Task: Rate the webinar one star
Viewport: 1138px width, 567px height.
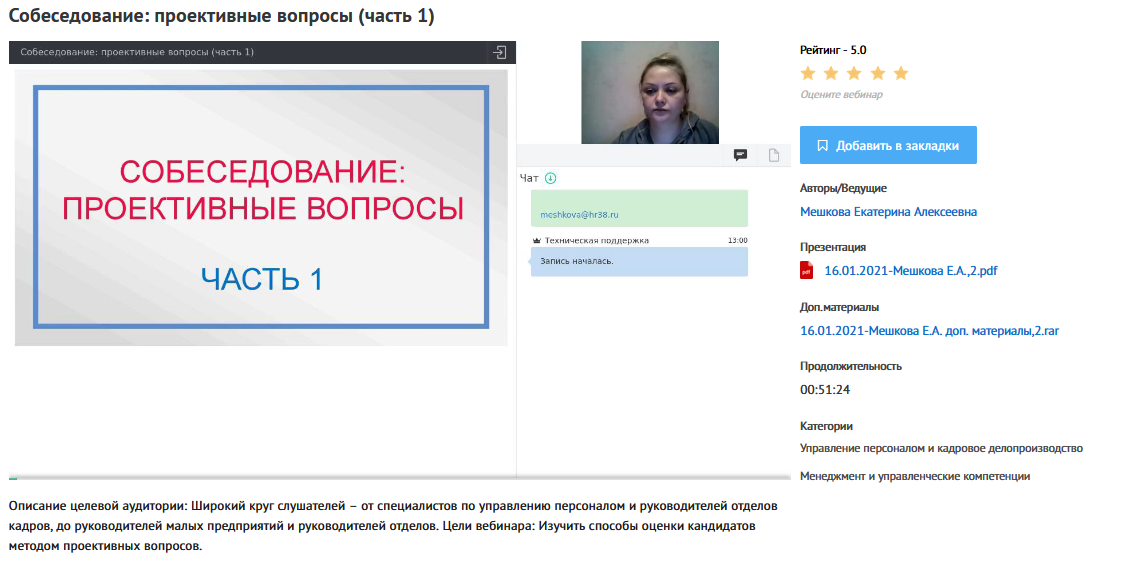Action: click(808, 74)
